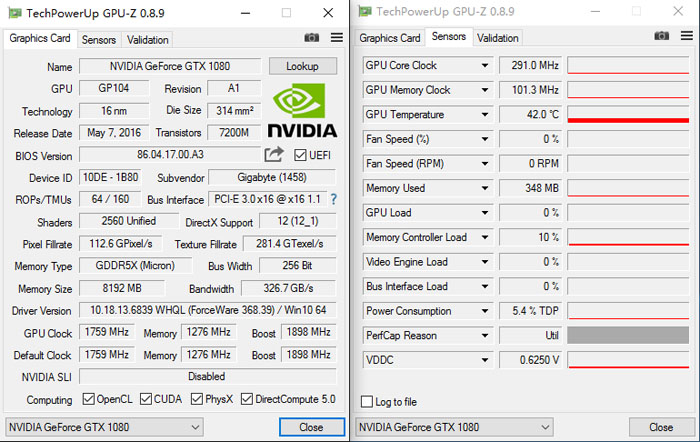Image resolution: width=700 pixels, height=442 pixels.
Task: Toggle the DirectCompute 5.0 checkbox
Action: pyautogui.click(x=247, y=399)
